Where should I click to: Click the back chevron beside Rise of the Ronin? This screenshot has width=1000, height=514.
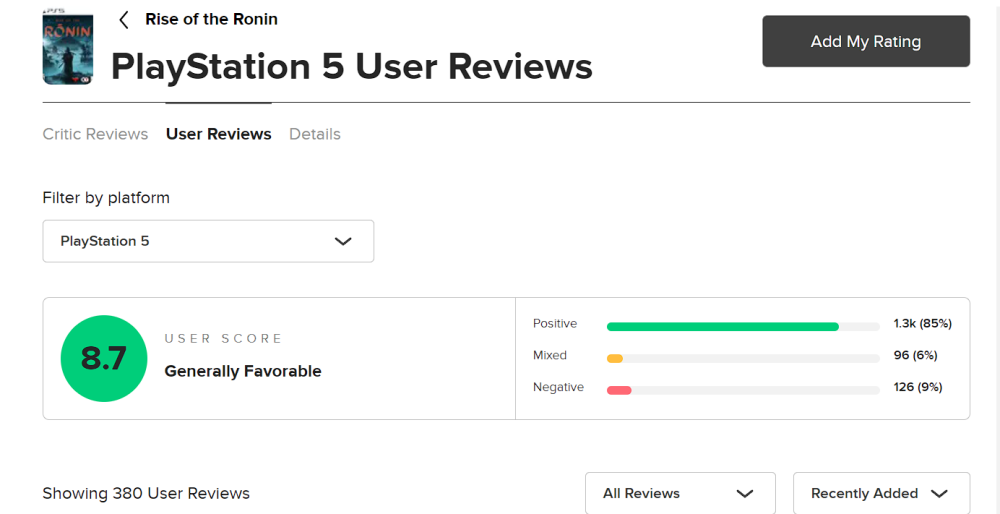124,20
